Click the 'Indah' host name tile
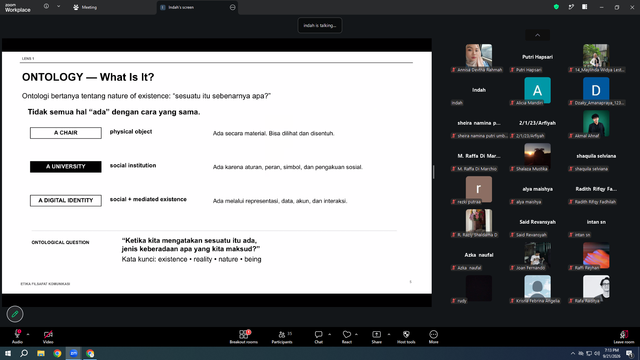This screenshot has width=640, height=360. click(478, 90)
